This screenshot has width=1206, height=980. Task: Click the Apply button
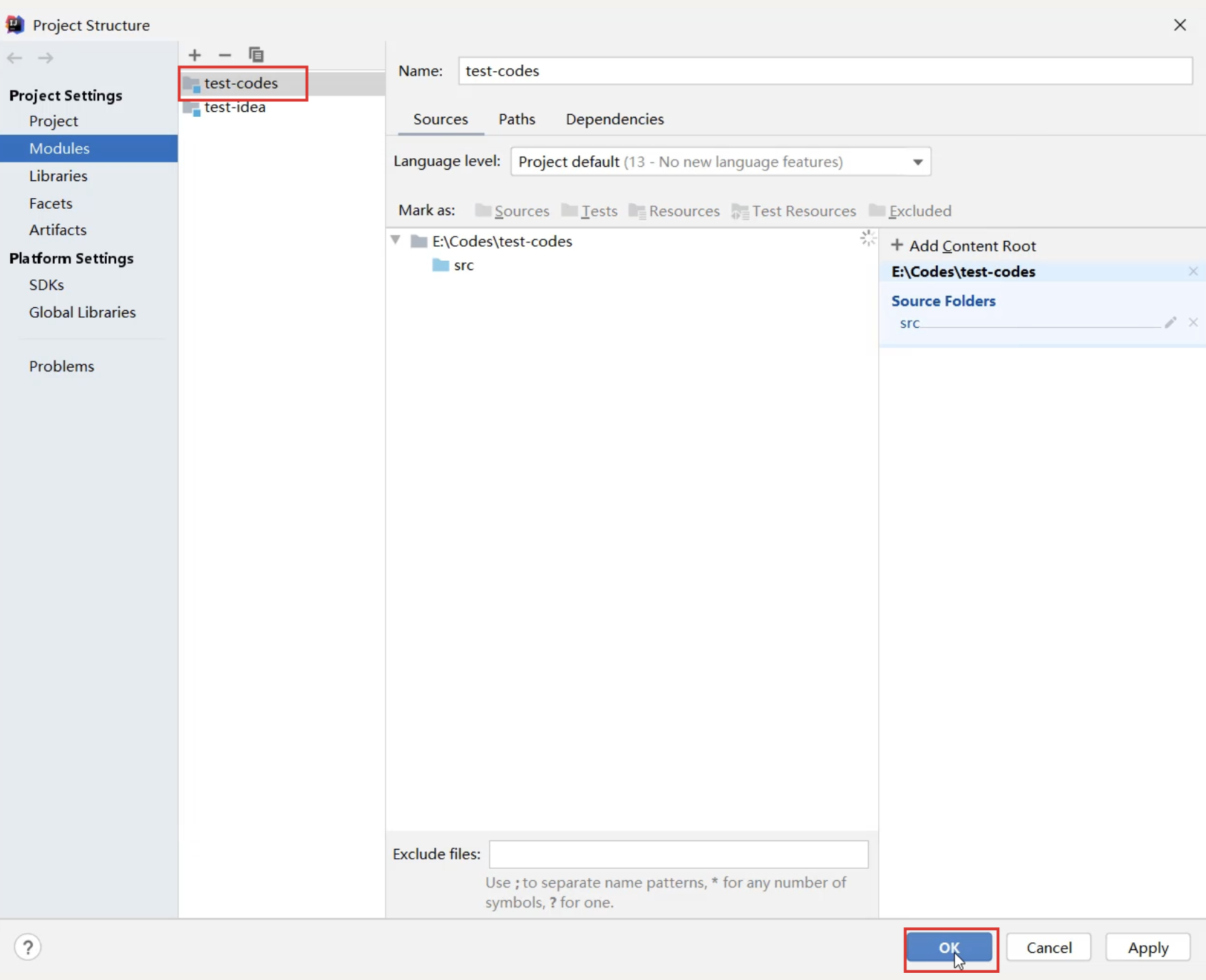1148,947
